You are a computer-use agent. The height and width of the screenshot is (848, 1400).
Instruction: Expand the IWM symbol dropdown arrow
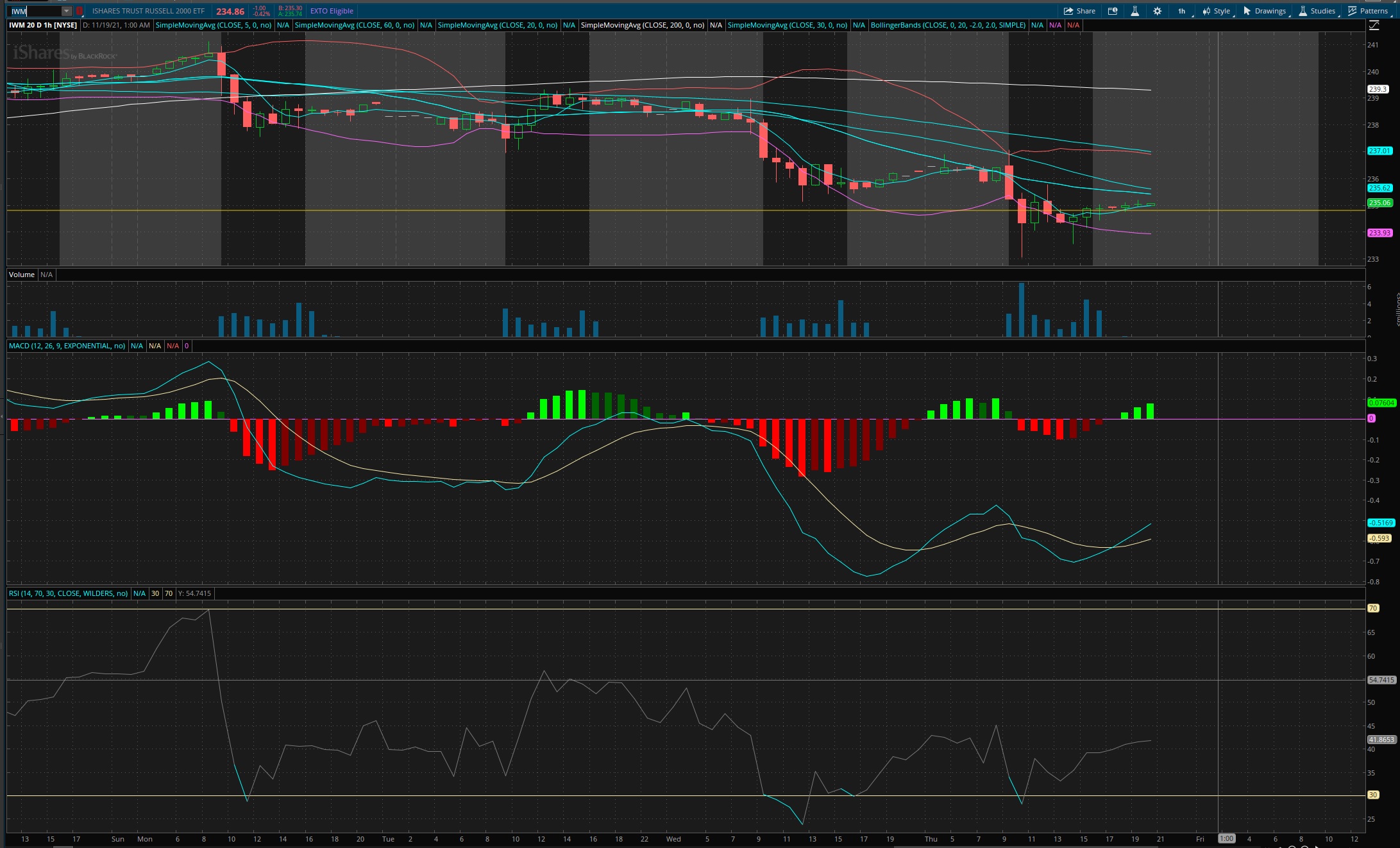[x=66, y=11]
